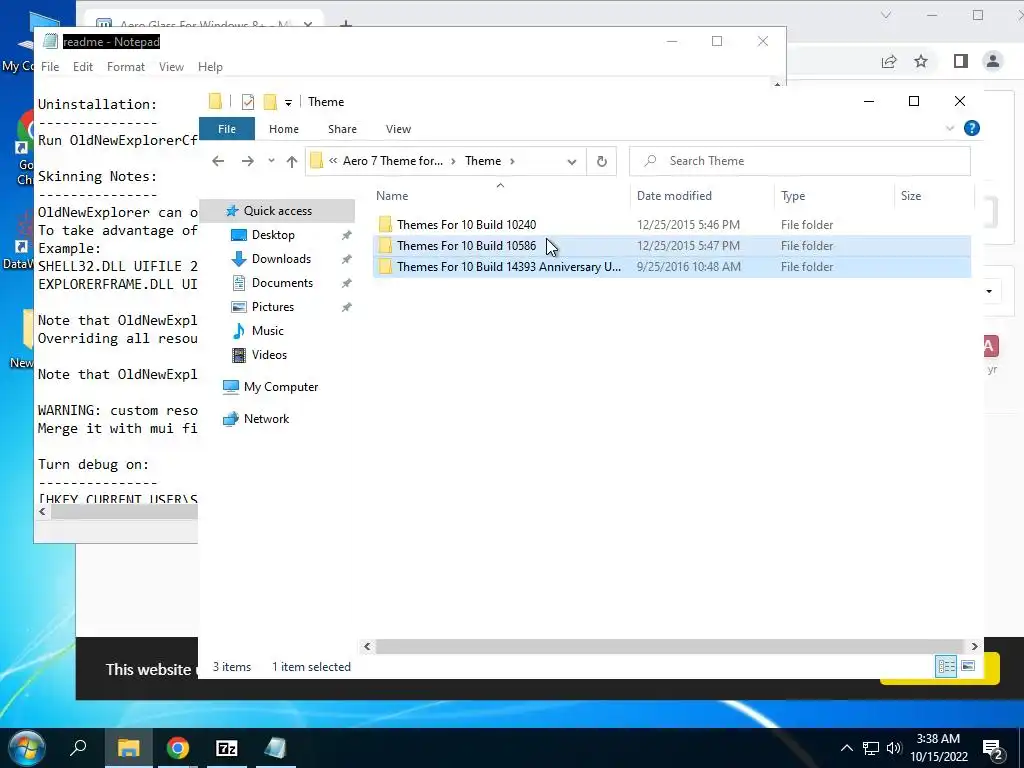
Task: Click the Properties icon in title bar
Action: 248,102
